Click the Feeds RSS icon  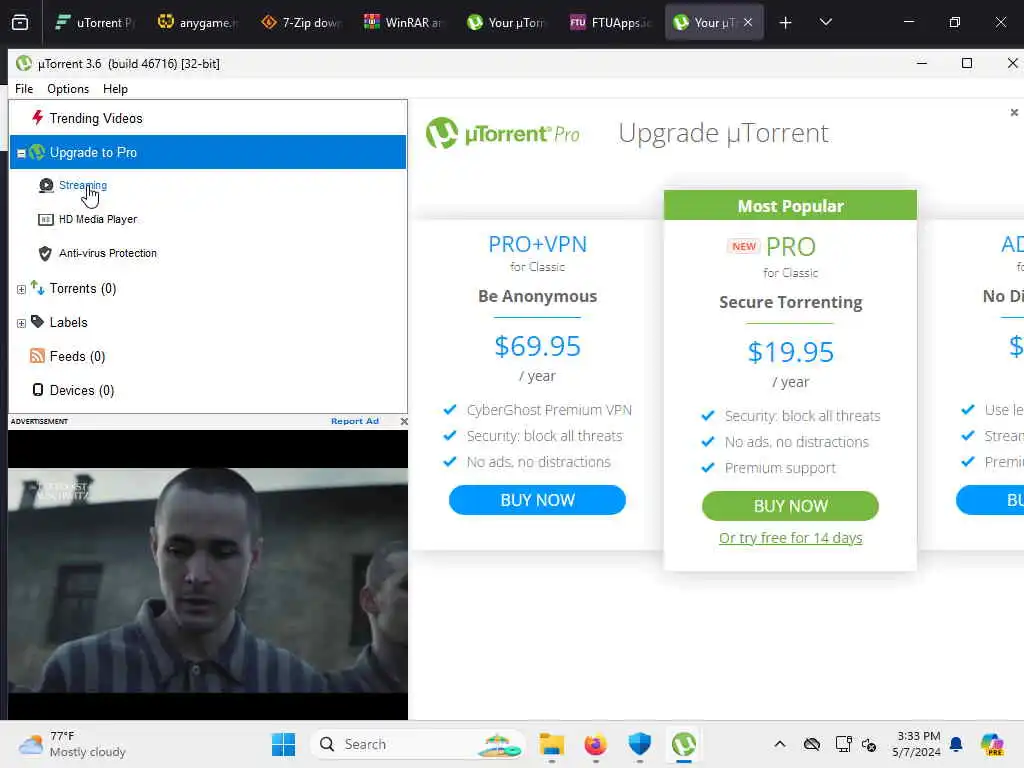(37, 356)
